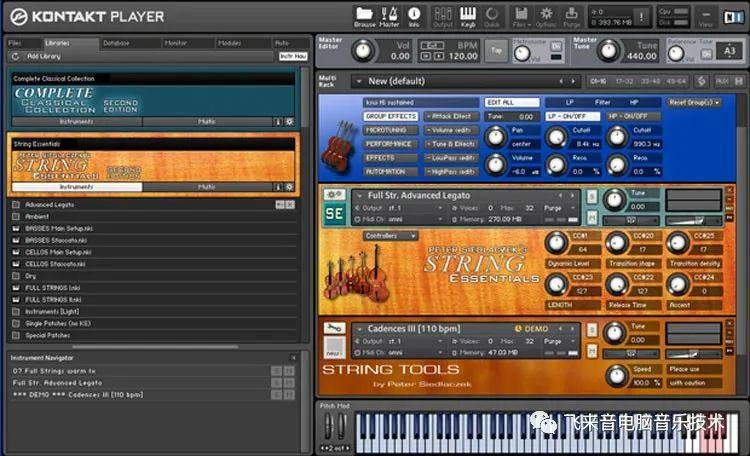Click the PERFORMANCE button

[391, 144]
